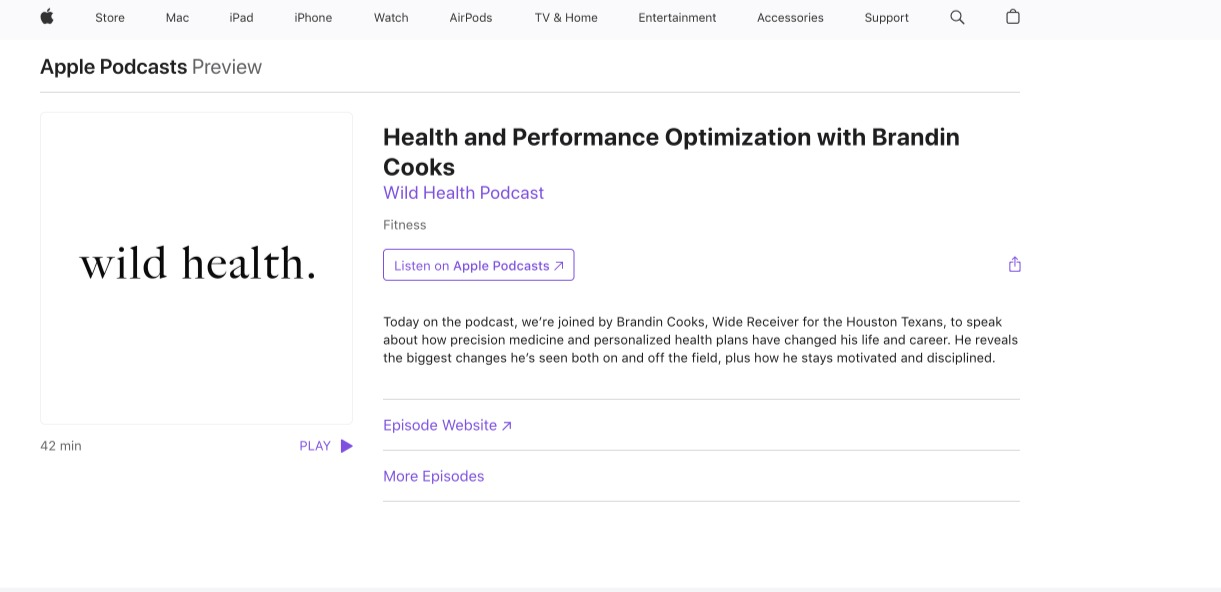Click Support in the top navigation

(886, 18)
